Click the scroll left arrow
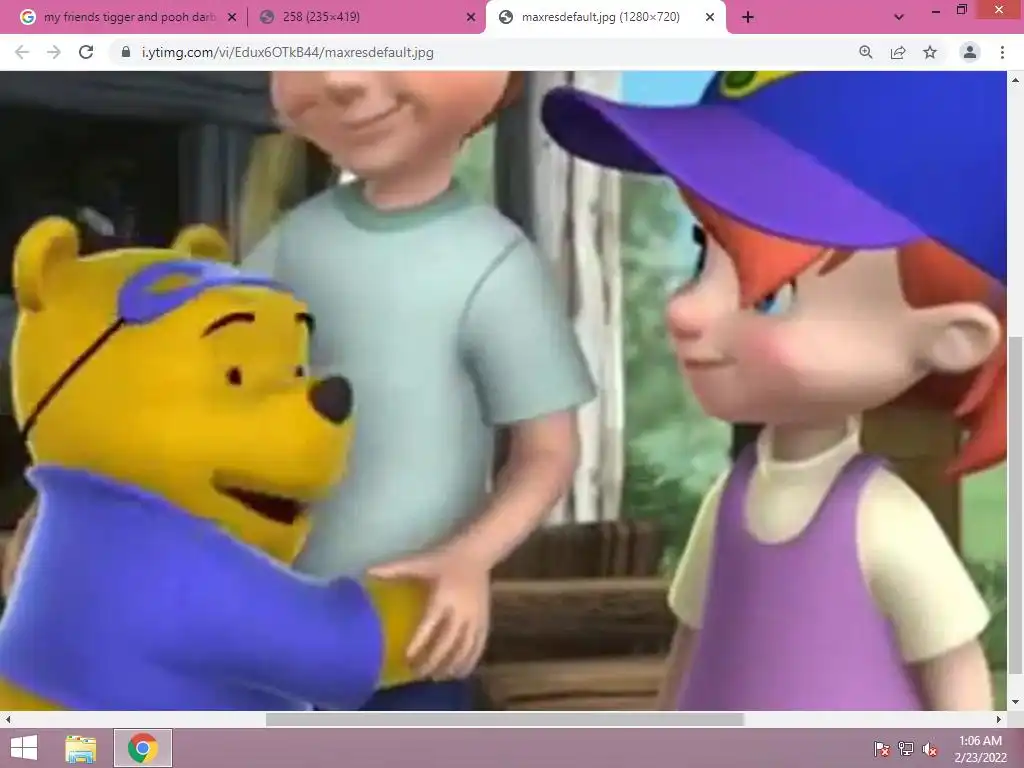Viewport: 1024px width, 768px height. (x=7, y=719)
